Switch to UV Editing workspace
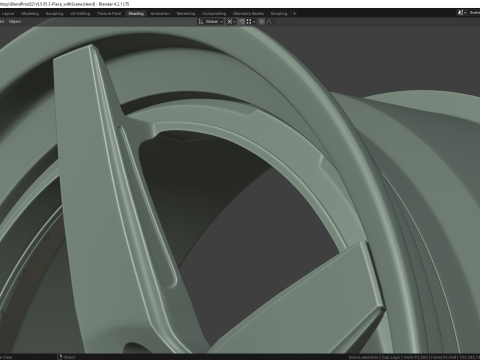480x360 pixels. [80, 14]
